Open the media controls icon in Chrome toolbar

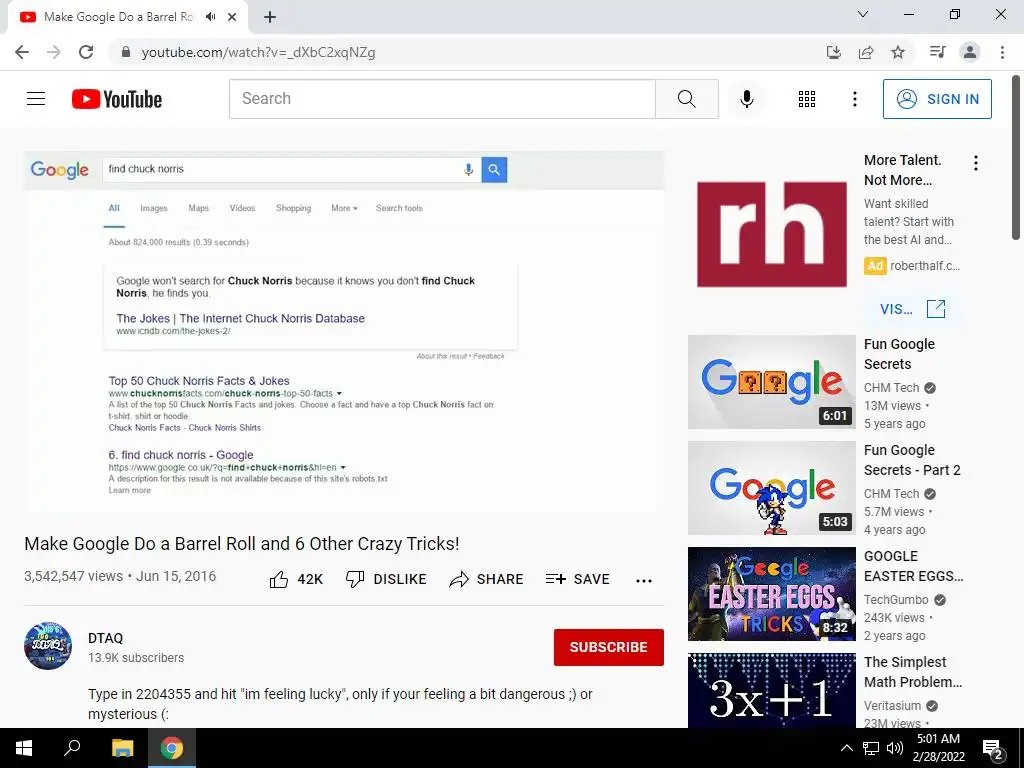pos(937,52)
